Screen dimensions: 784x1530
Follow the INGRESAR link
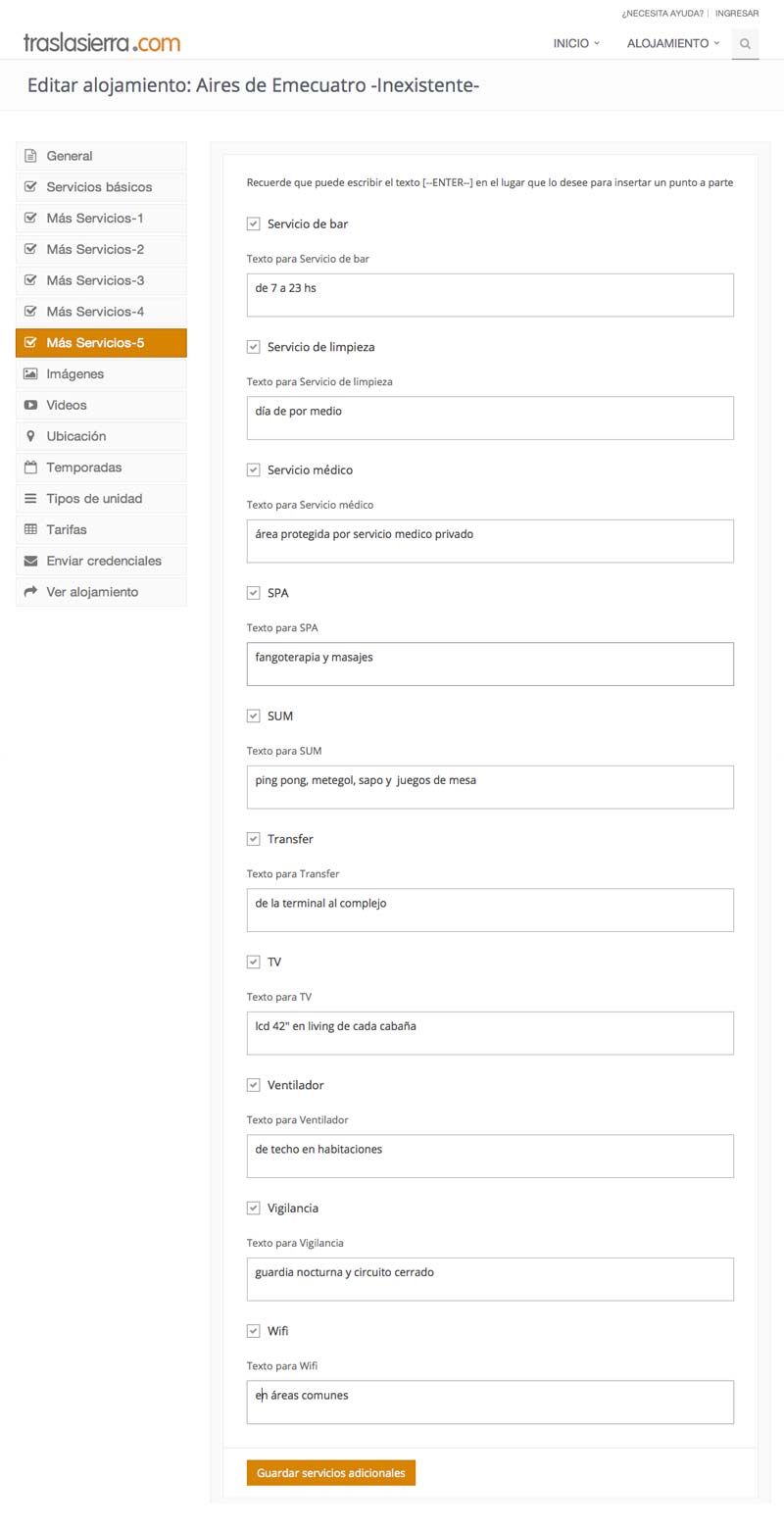point(737,14)
